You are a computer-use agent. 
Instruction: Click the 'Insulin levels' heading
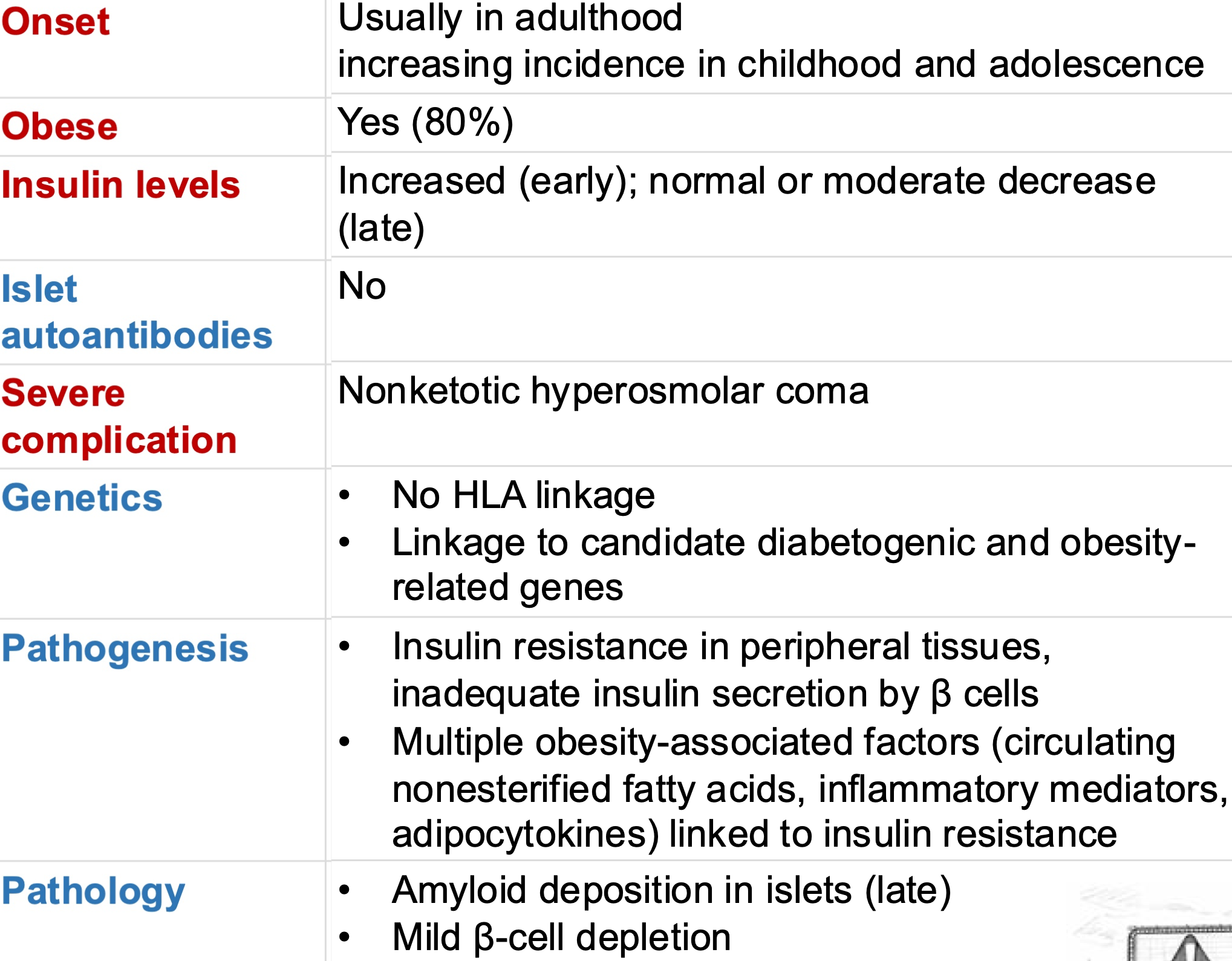click(x=120, y=184)
